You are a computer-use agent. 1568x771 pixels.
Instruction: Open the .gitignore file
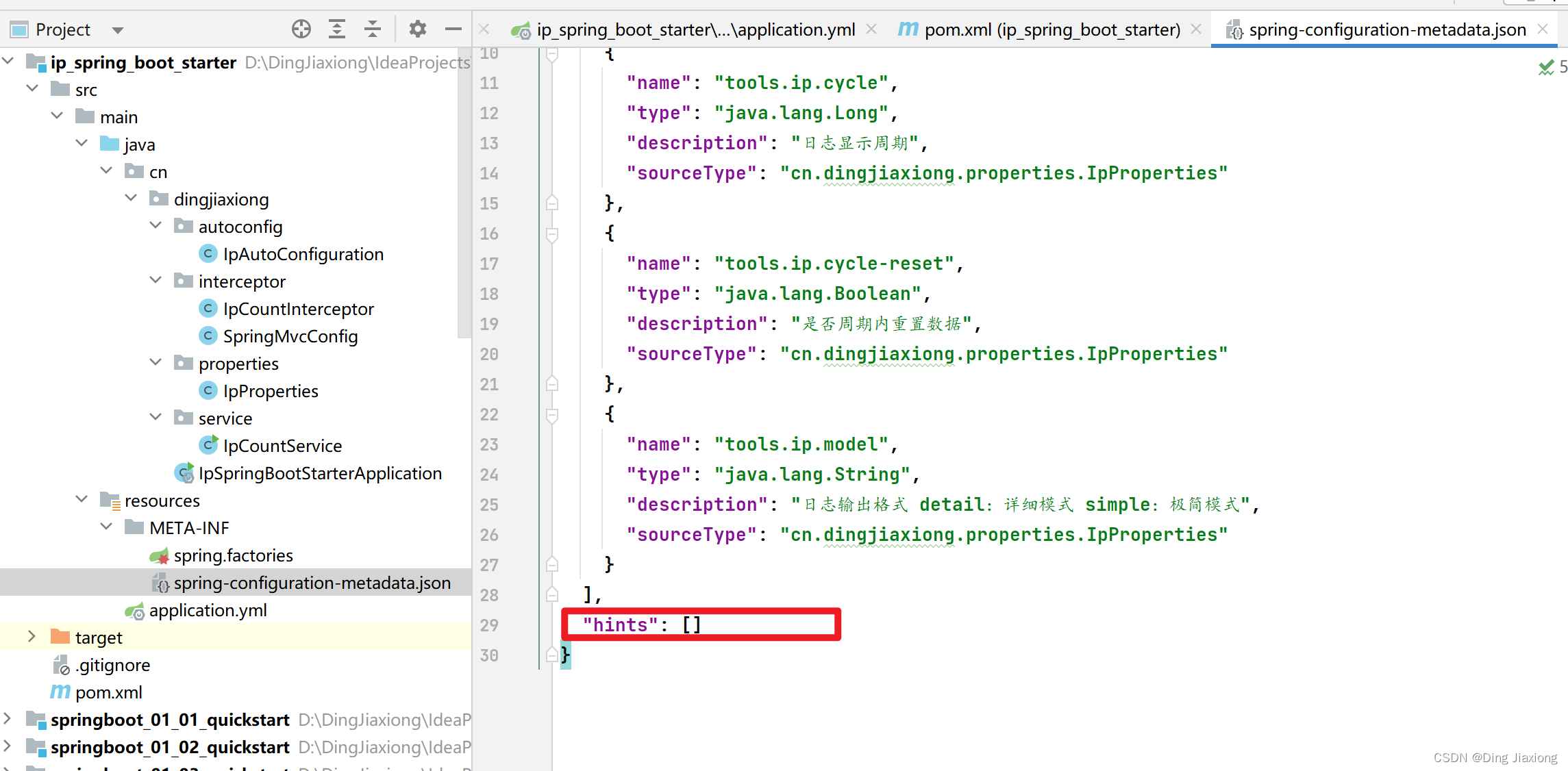(x=112, y=665)
